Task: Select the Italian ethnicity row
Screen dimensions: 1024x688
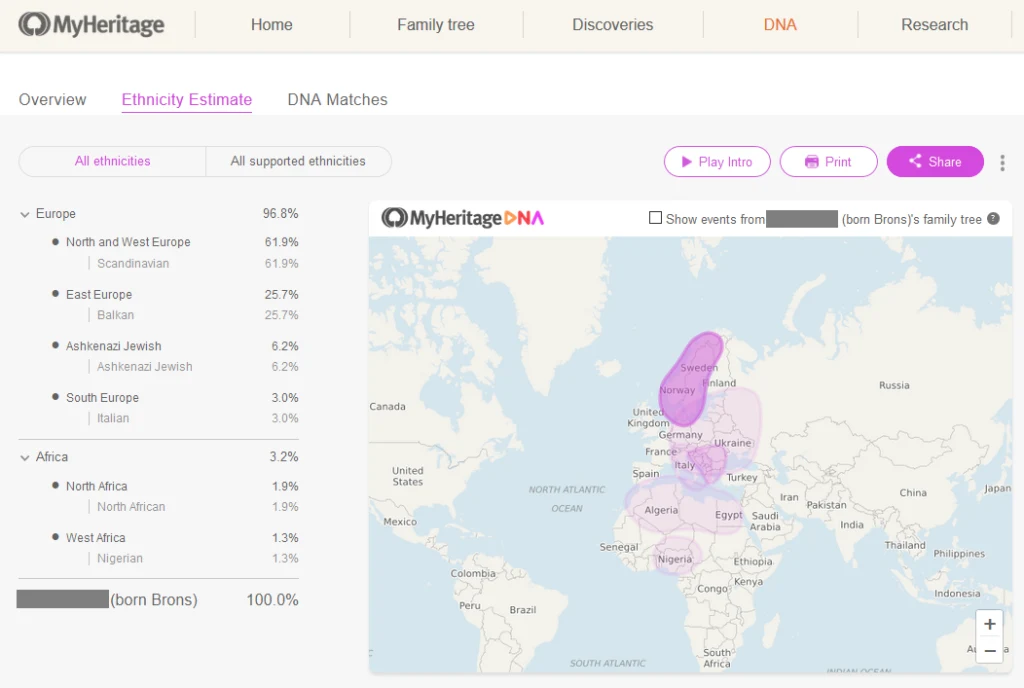Action: click(193, 418)
